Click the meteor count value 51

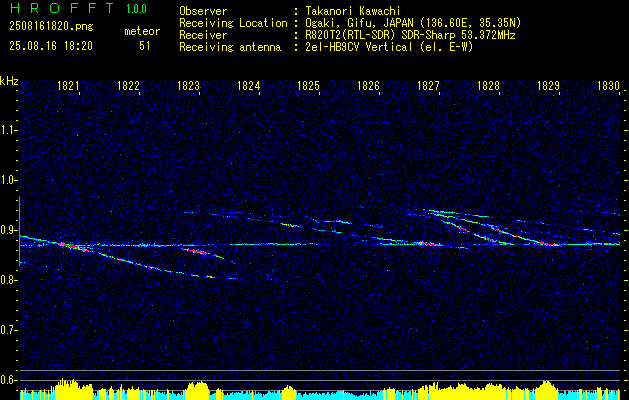[144, 46]
